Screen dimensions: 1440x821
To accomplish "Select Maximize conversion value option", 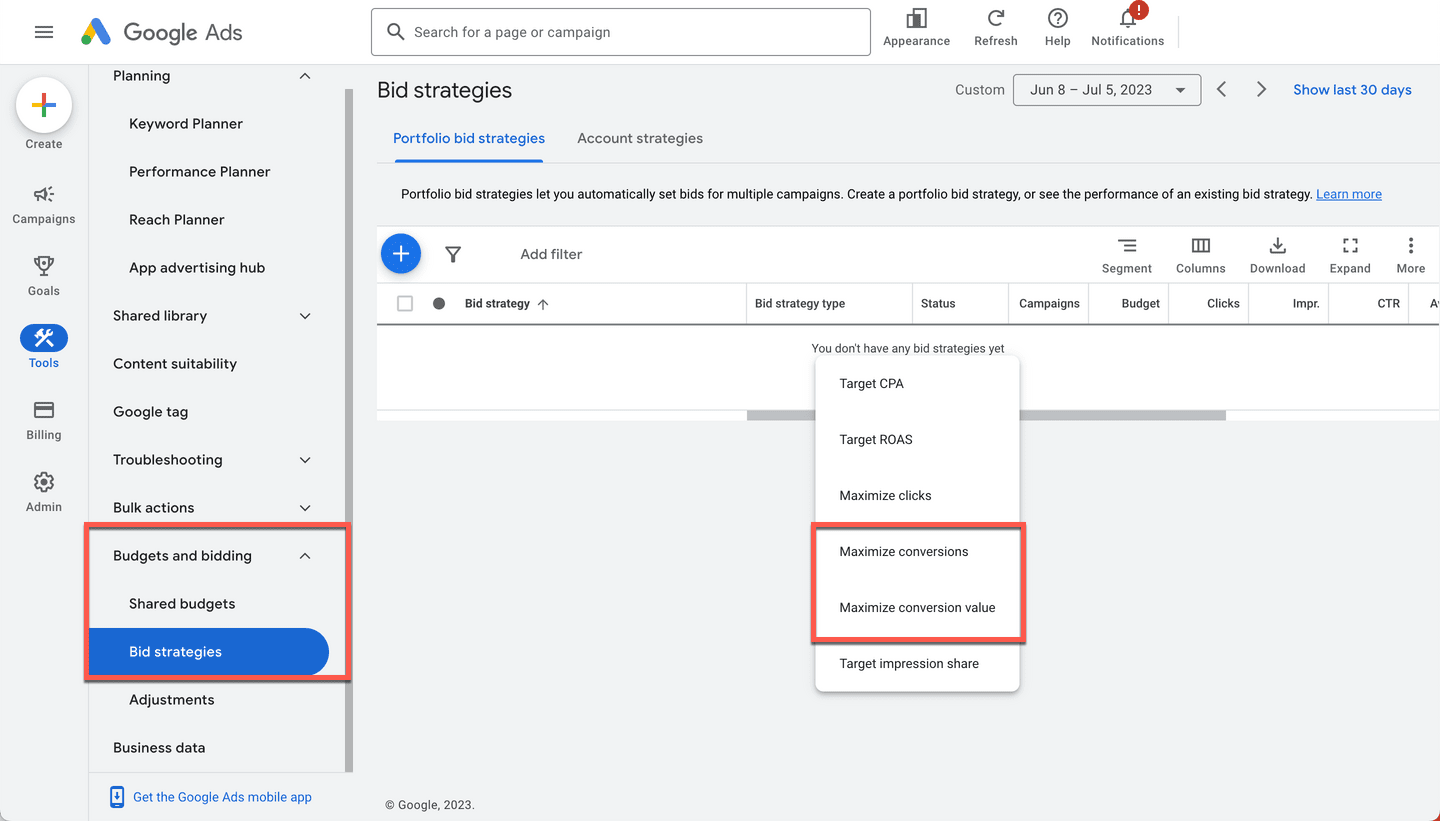I will tap(917, 608).
